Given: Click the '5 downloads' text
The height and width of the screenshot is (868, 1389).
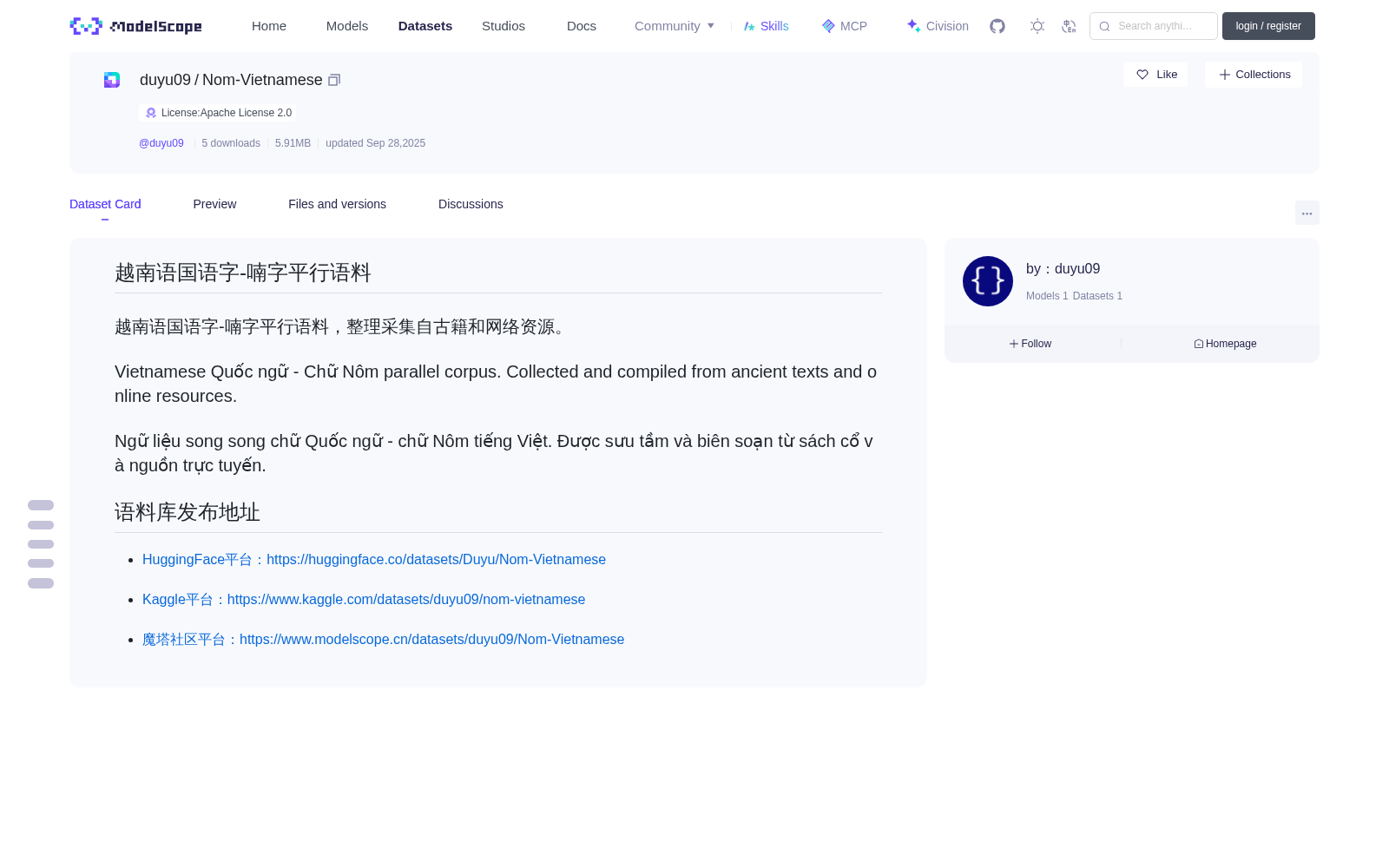Looking at the screenshot, I should click(x=231, y=143).
